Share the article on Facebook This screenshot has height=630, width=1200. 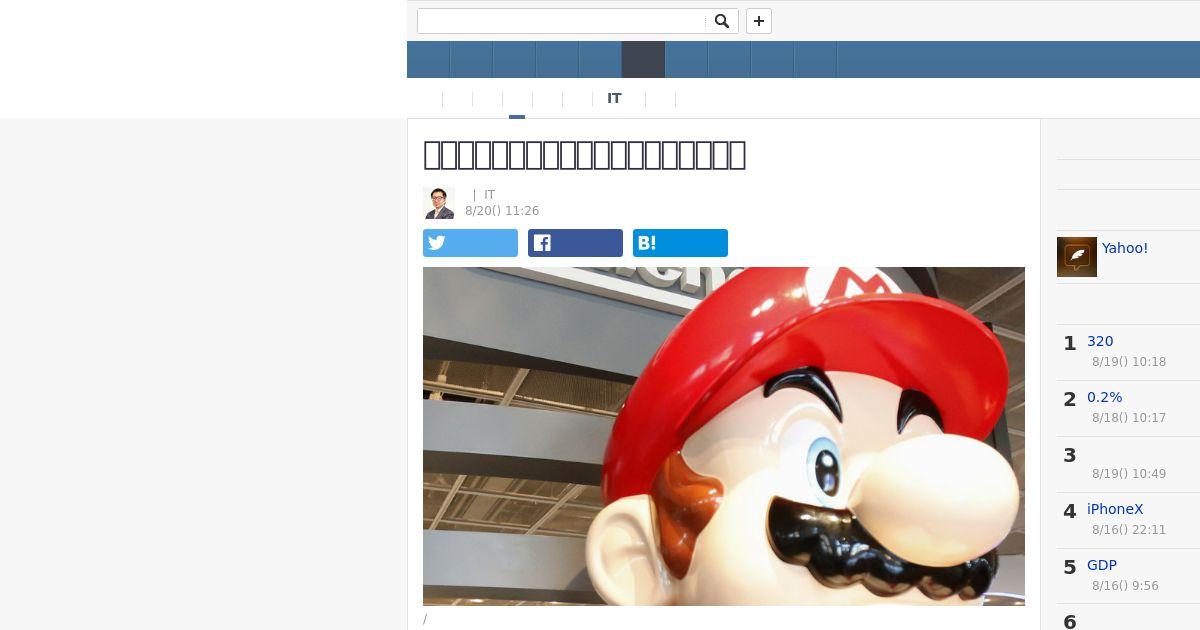[x=575, y=243]
